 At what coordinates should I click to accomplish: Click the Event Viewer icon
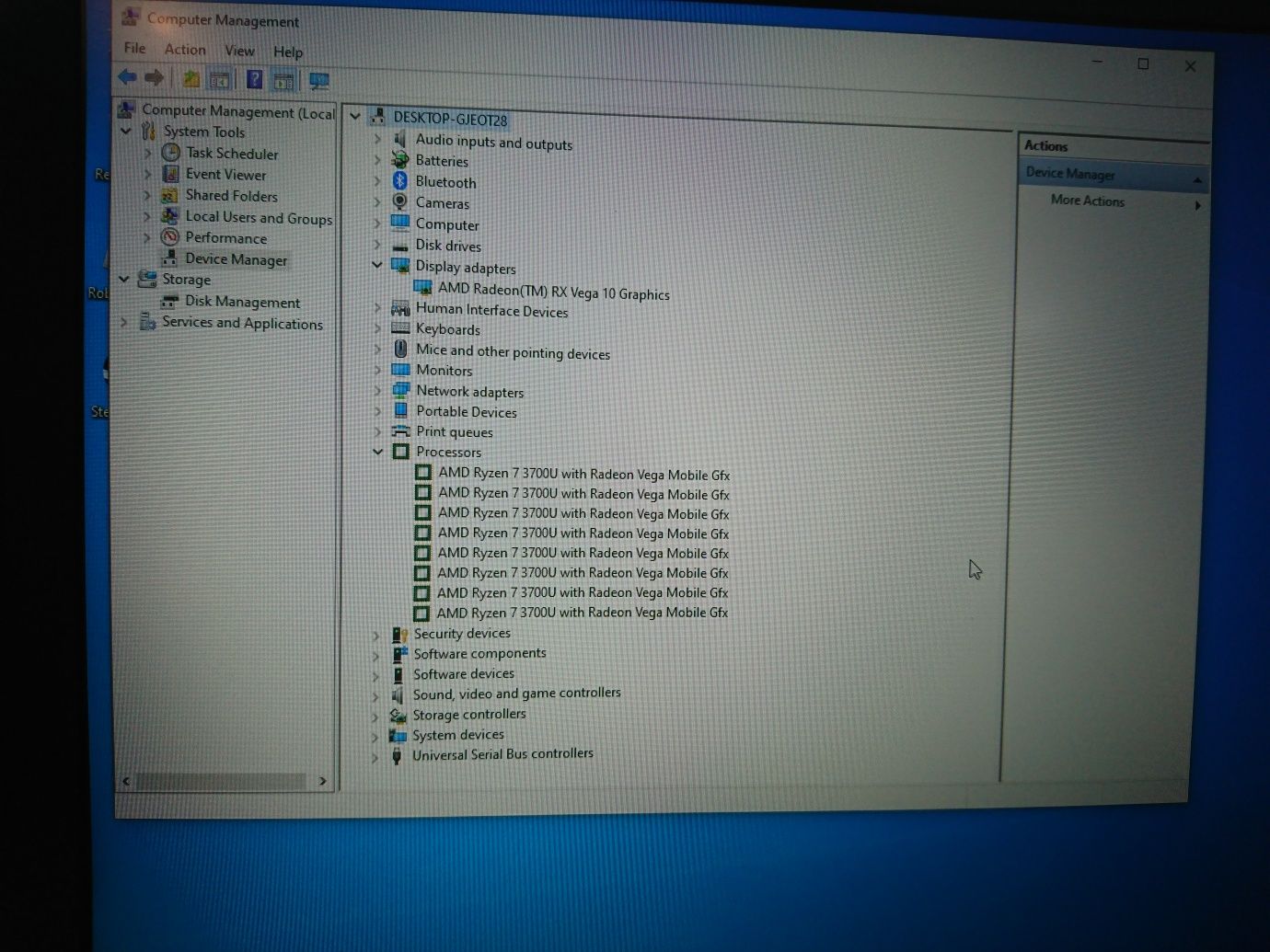point(170,174)
